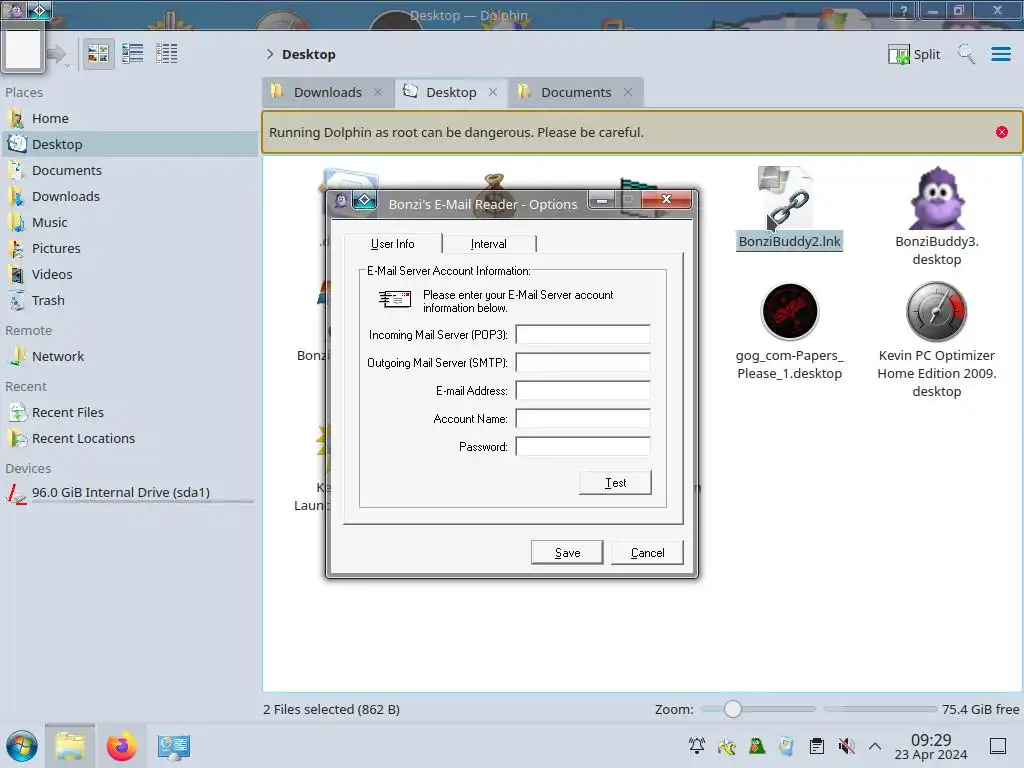Open Downloads in Places sidebar

(x=131, y=197)
